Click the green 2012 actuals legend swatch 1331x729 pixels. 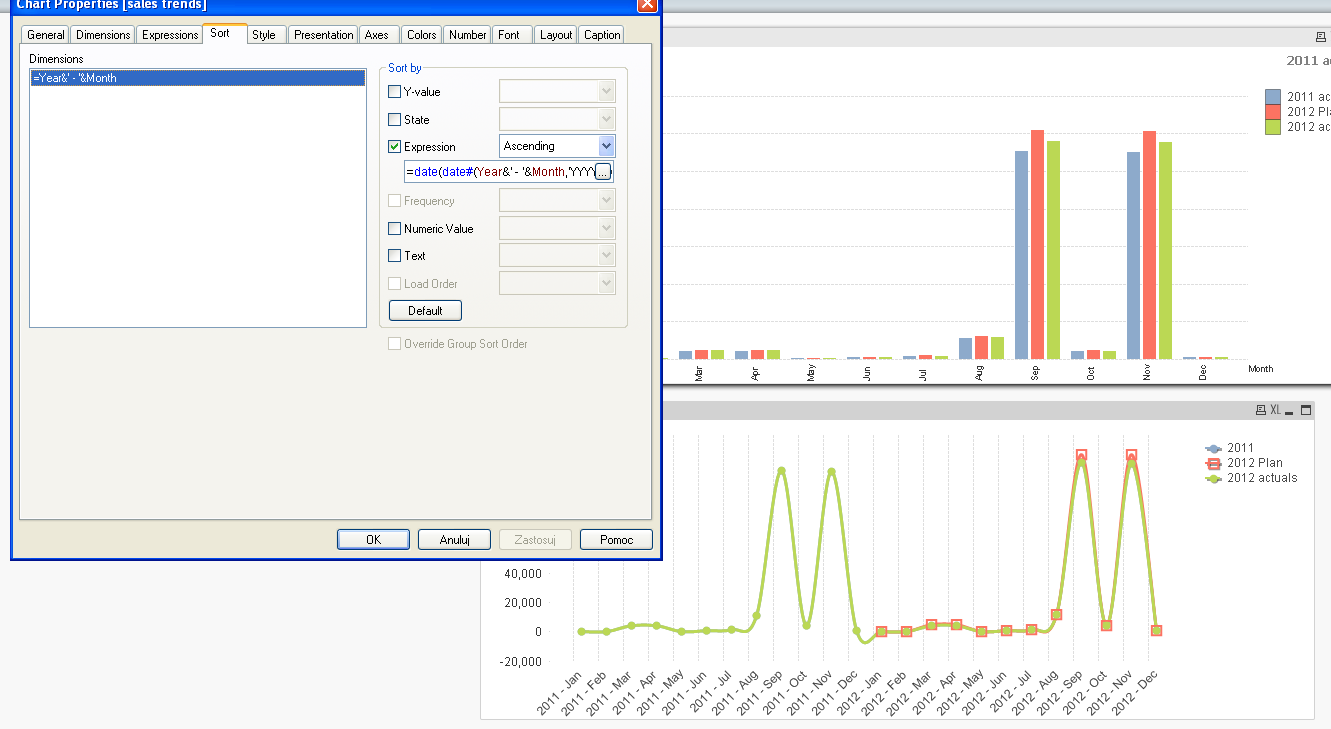tap(1273, 127)
